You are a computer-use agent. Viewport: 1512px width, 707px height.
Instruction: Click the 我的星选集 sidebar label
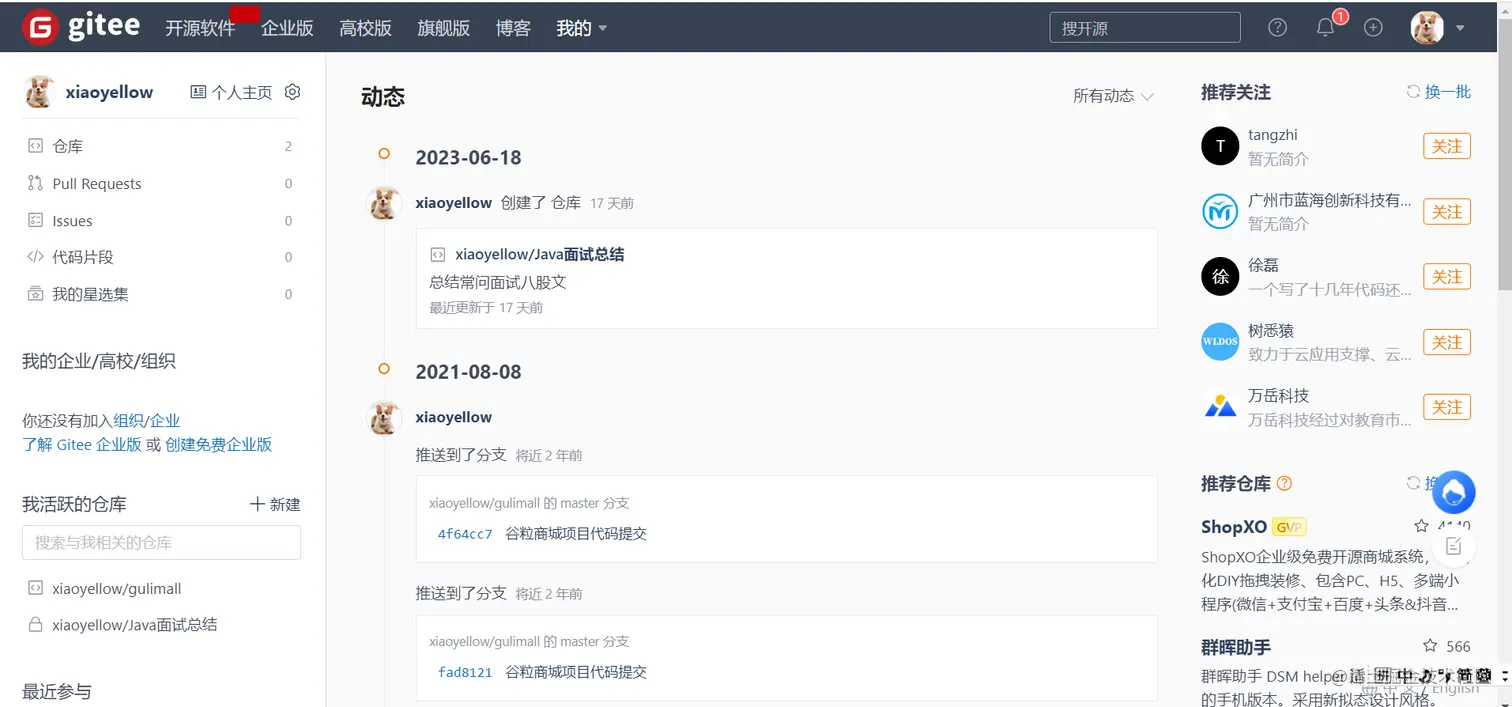(91, 294)
